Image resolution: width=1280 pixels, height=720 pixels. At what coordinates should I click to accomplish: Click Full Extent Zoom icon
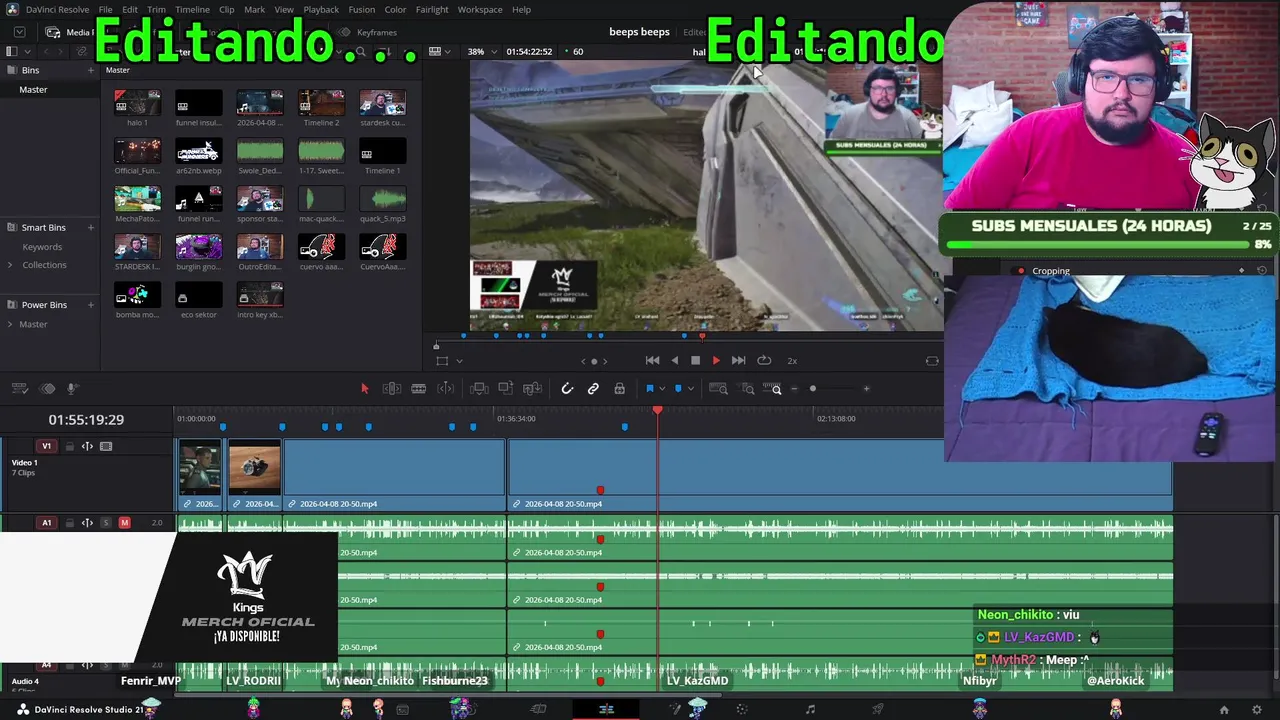pos(718,389)
